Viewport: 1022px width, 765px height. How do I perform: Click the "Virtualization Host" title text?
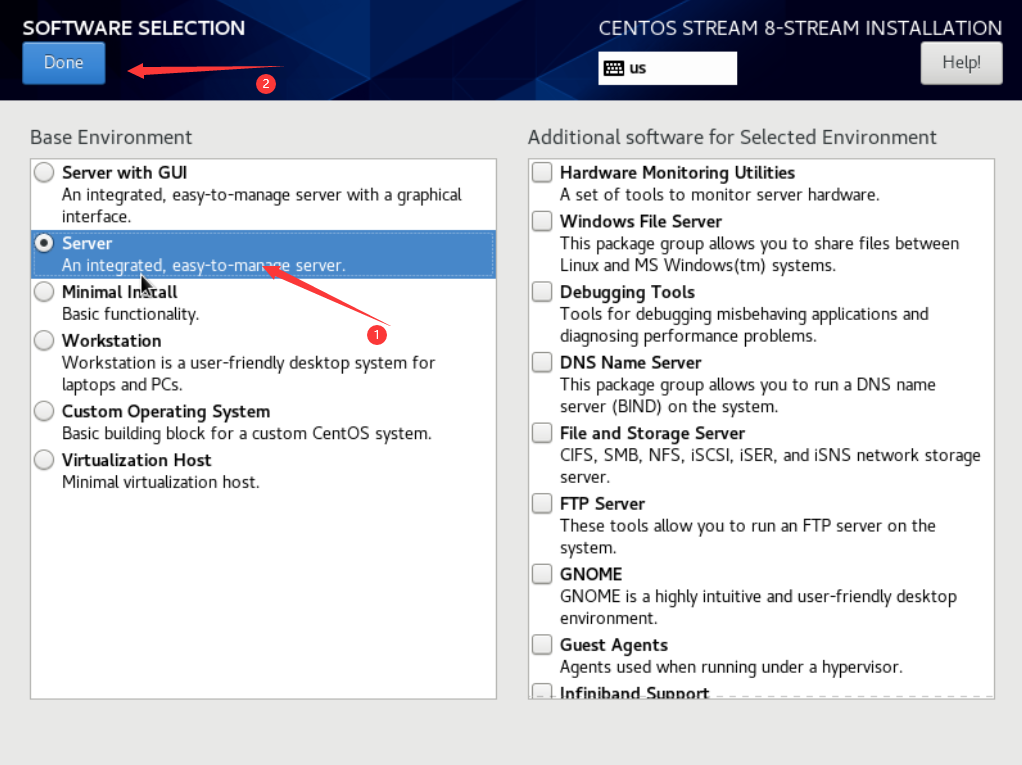click(x=136, y=460)
